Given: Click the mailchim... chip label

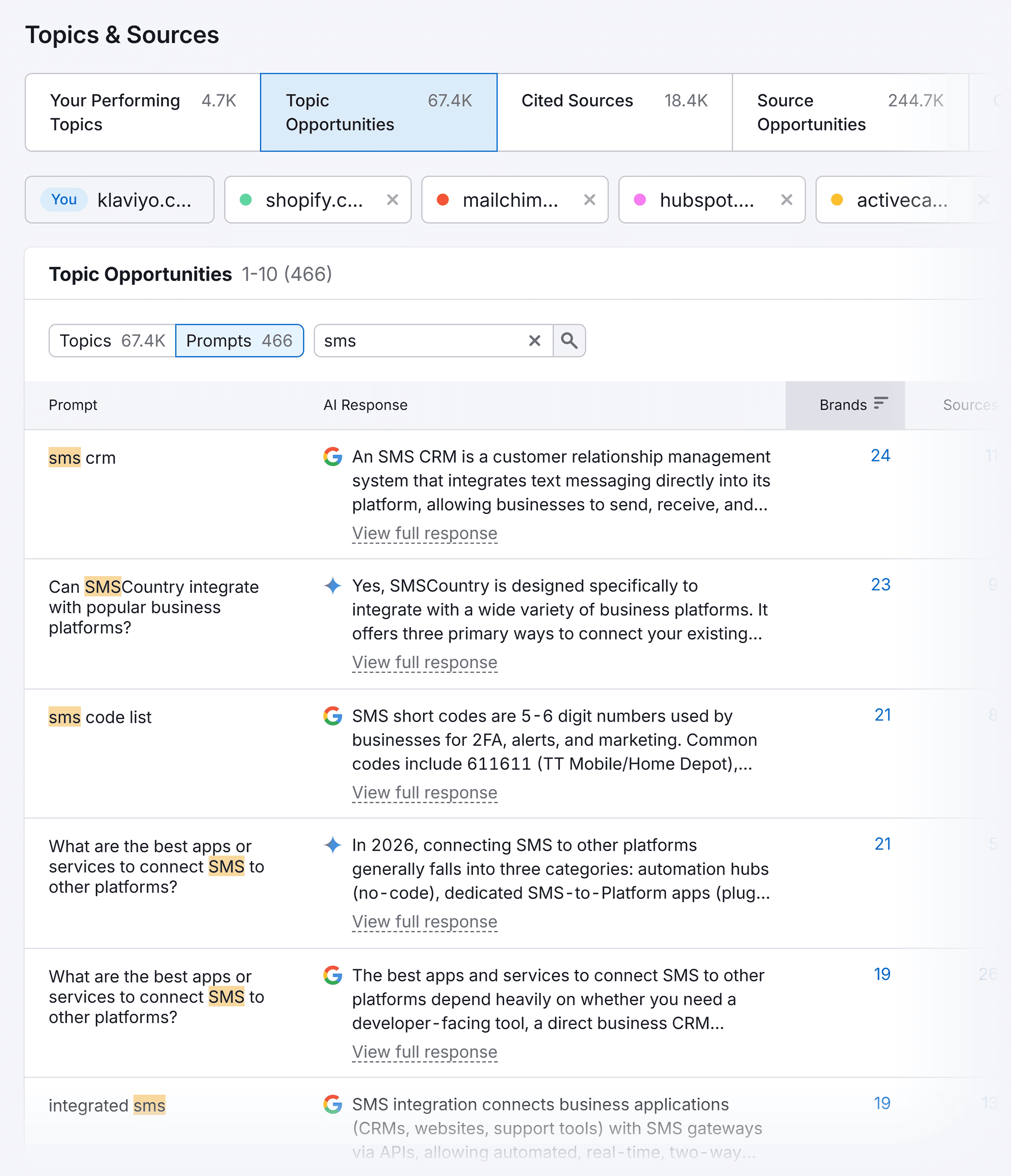Looking at the screenshot, I should tap(511, 200).
